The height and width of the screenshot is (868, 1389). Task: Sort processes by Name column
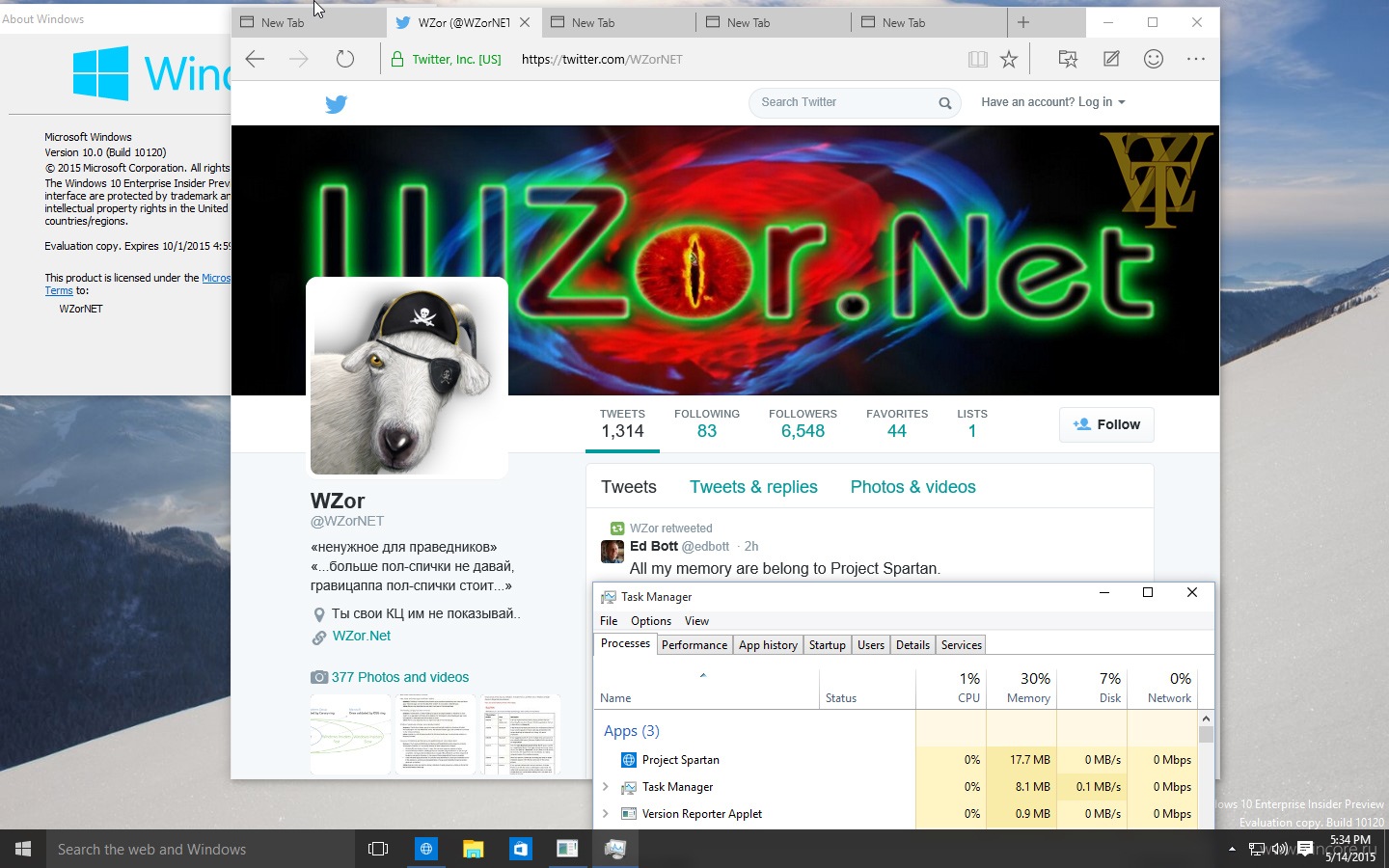click(615, 698)
